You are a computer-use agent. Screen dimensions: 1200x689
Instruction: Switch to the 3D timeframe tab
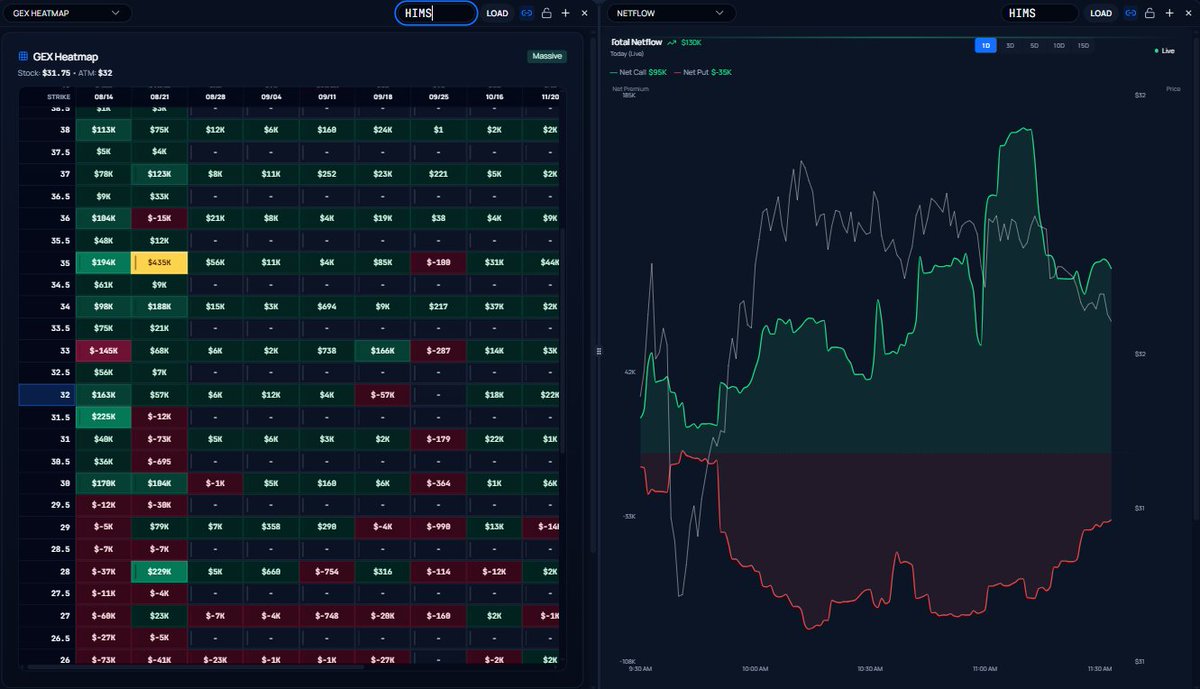tap(1010, 46)
